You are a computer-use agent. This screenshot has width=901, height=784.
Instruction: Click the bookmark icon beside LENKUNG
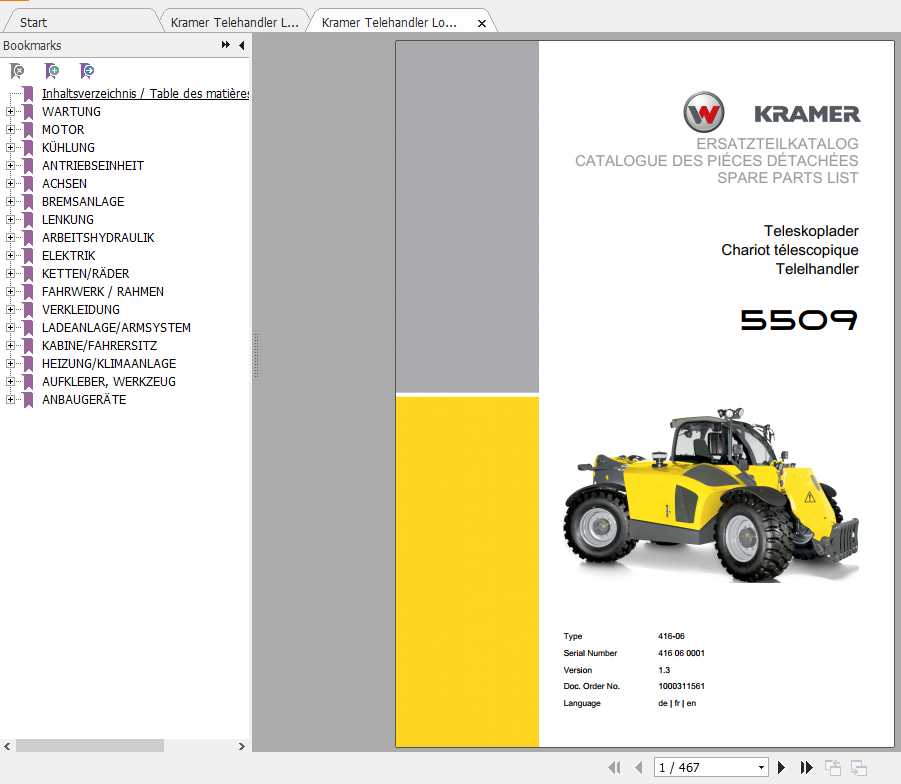pyautogui.click(x=28, y=220)
